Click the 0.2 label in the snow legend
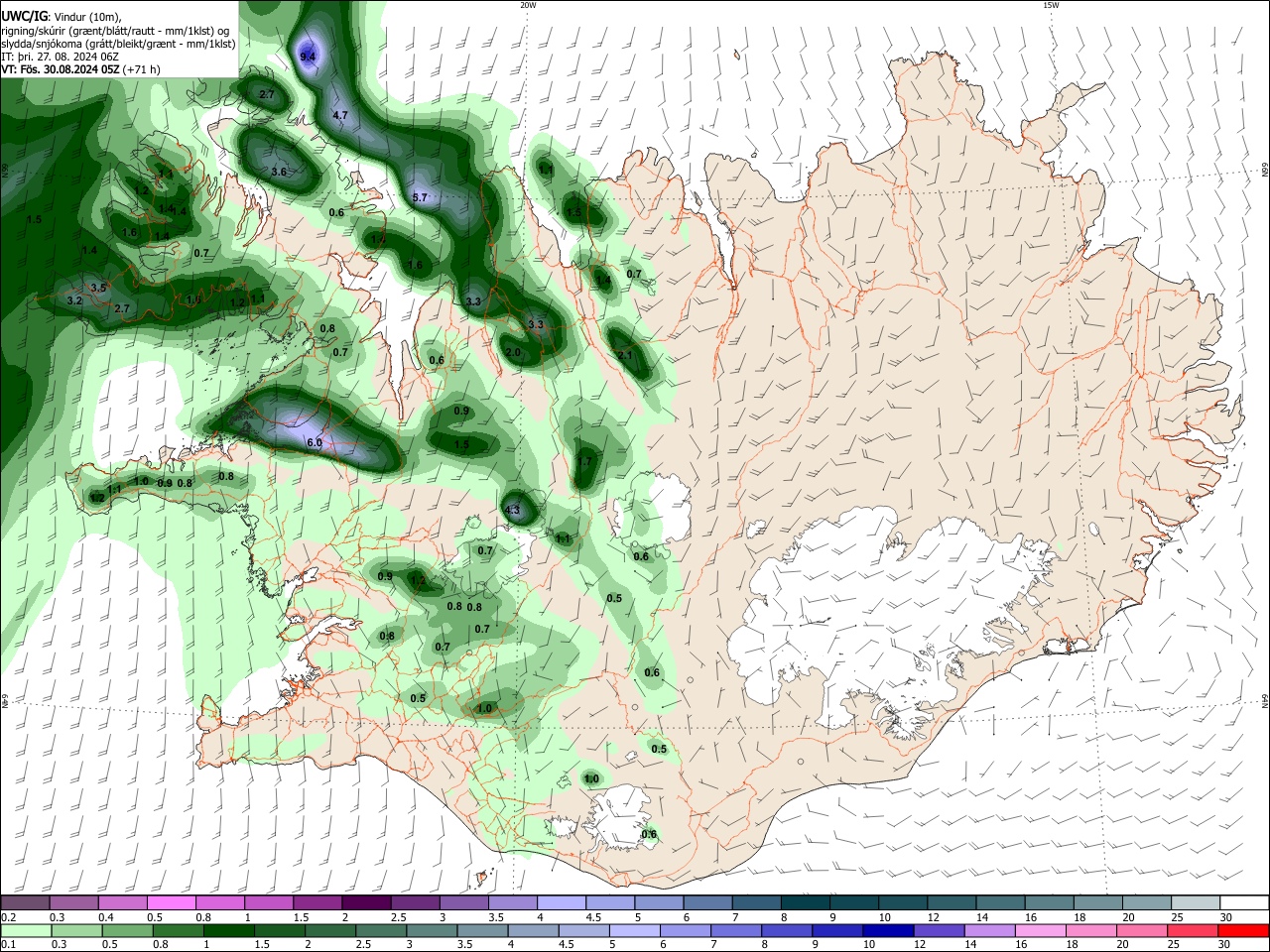 tap(8, 917)
